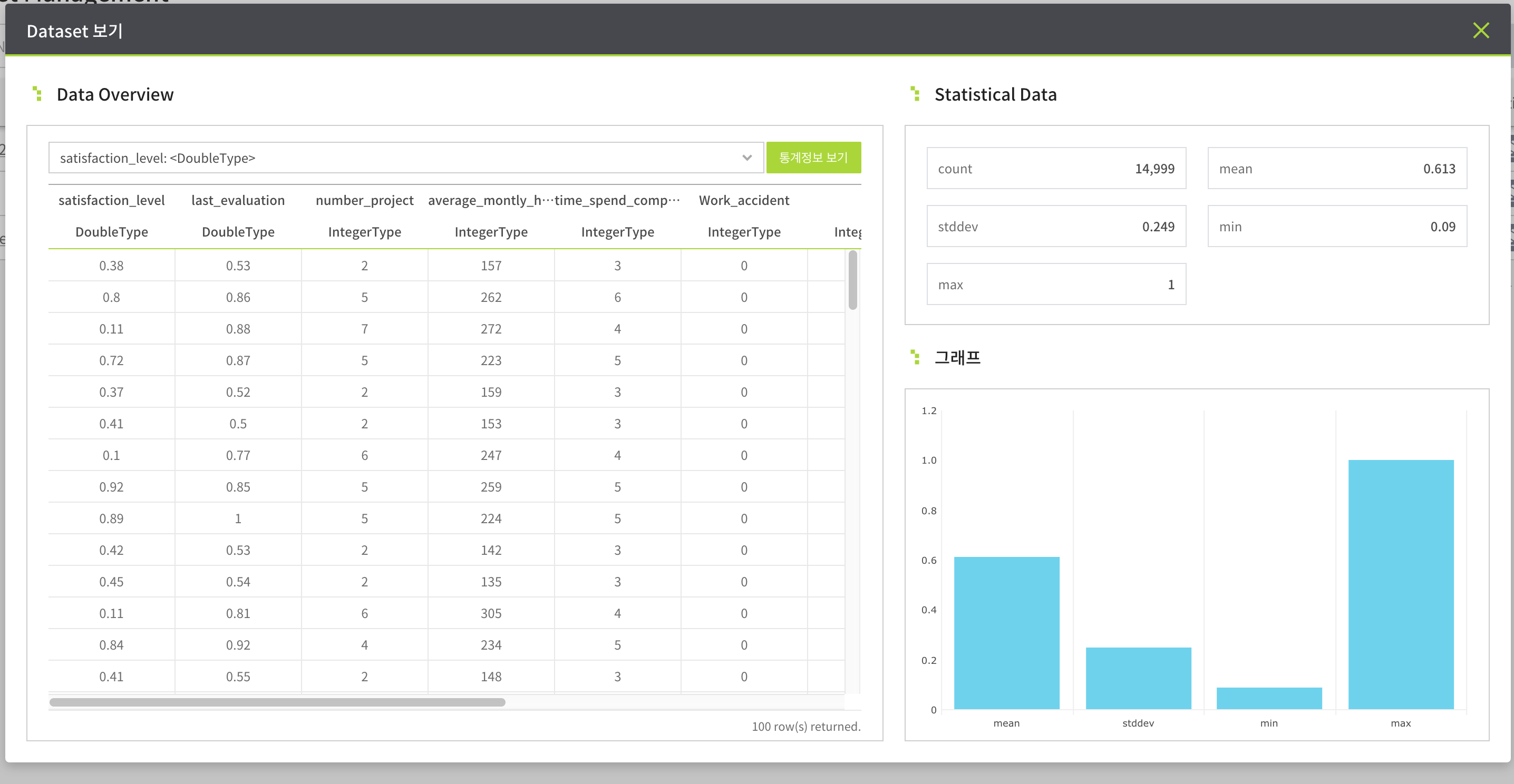The width and height of the screenshot is (1514, 784).
Task: Click cell 142 in average monthly hours
Action: pyautogui.click(x=491, y=550)
